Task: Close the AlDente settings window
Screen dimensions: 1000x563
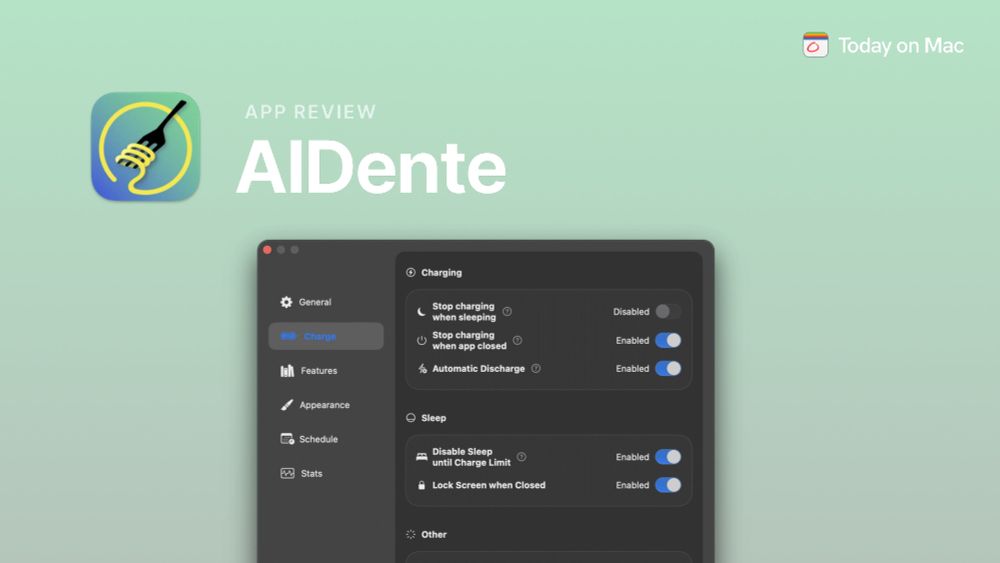Action: tap(267, 250)
